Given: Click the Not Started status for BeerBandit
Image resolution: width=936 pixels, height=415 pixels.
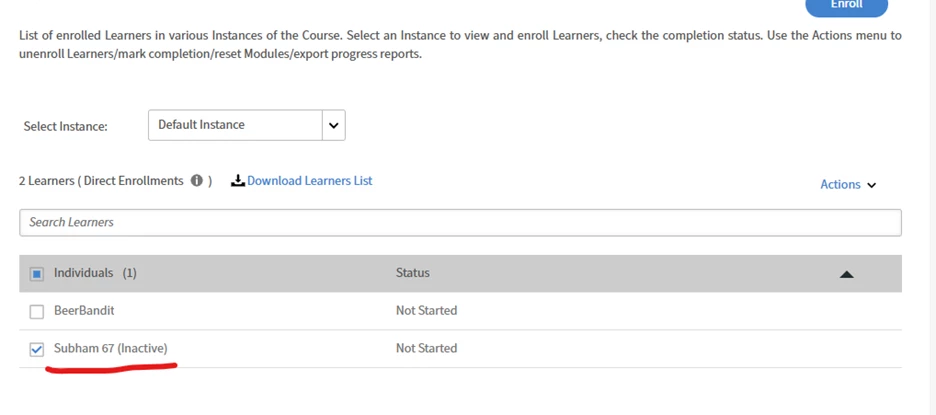Looking at the screenshot, I should click(426, 311).
